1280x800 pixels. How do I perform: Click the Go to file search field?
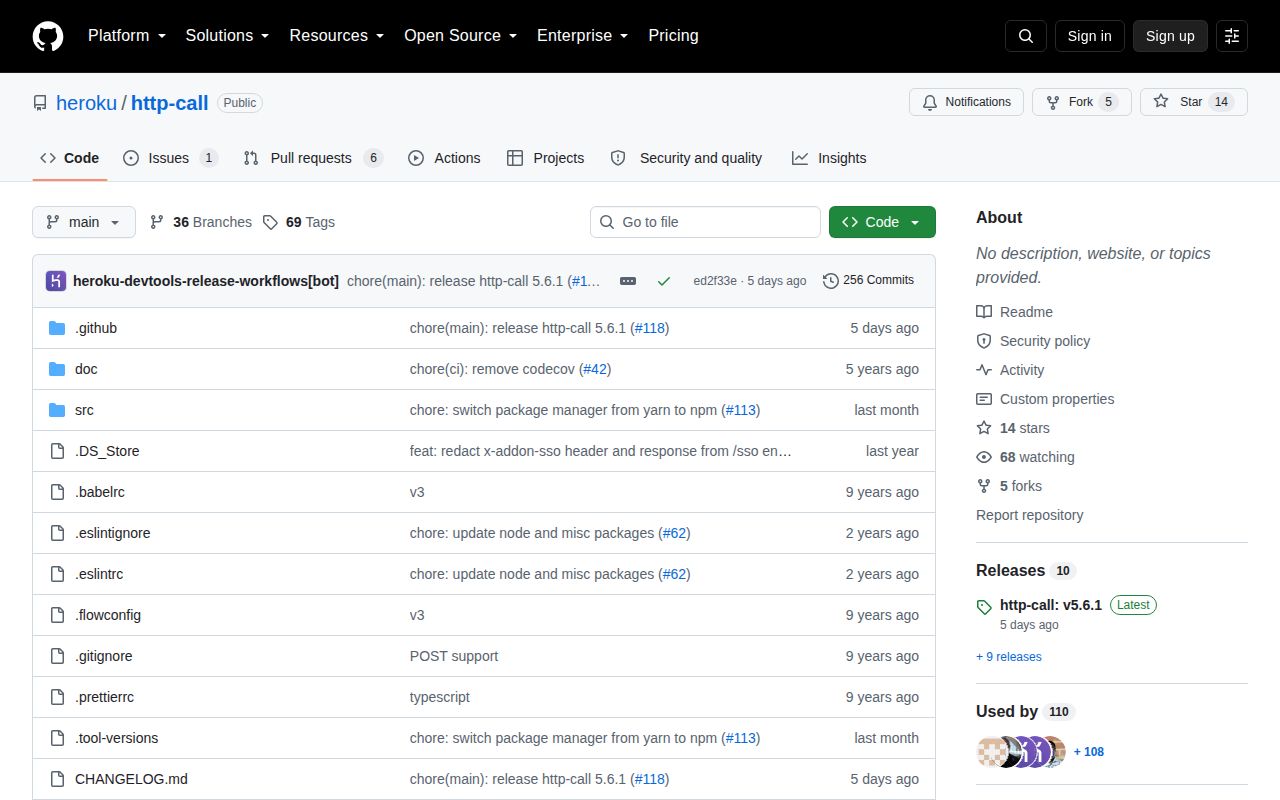point(705,222)
